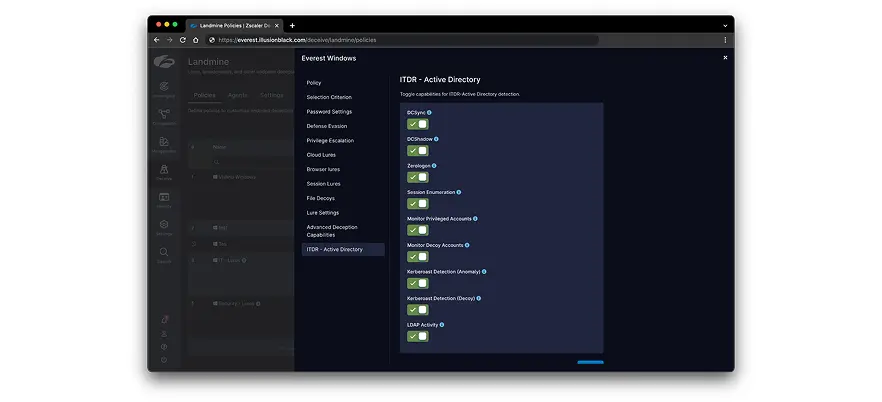
Task: Click info icon beside LDAP Activity
Action: [x=442, y=325]
